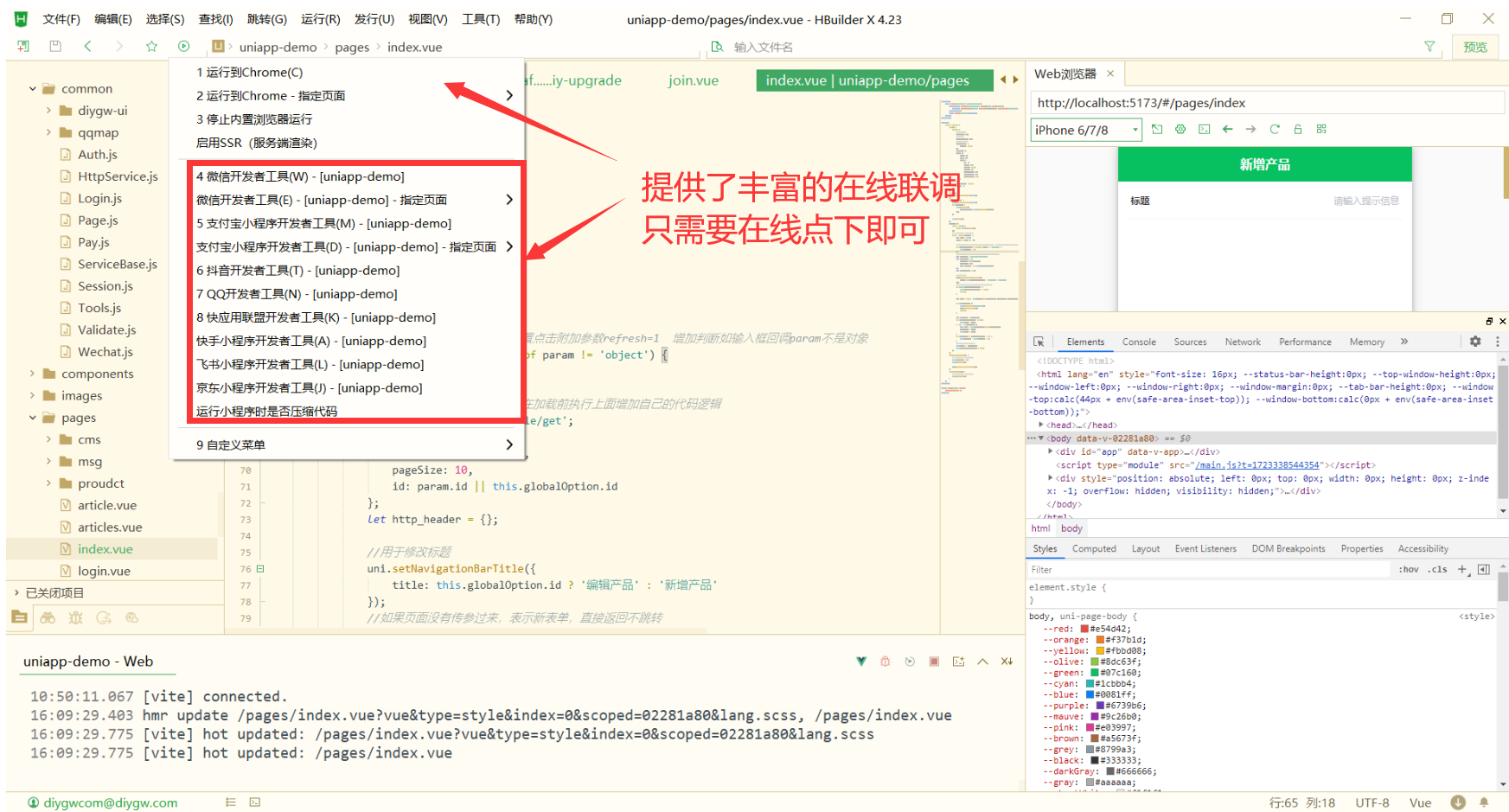Image resolution: width=1509 pixels, height=812 pixels.
Task: Click Web browser back arrow icon
Action: 1227,129
